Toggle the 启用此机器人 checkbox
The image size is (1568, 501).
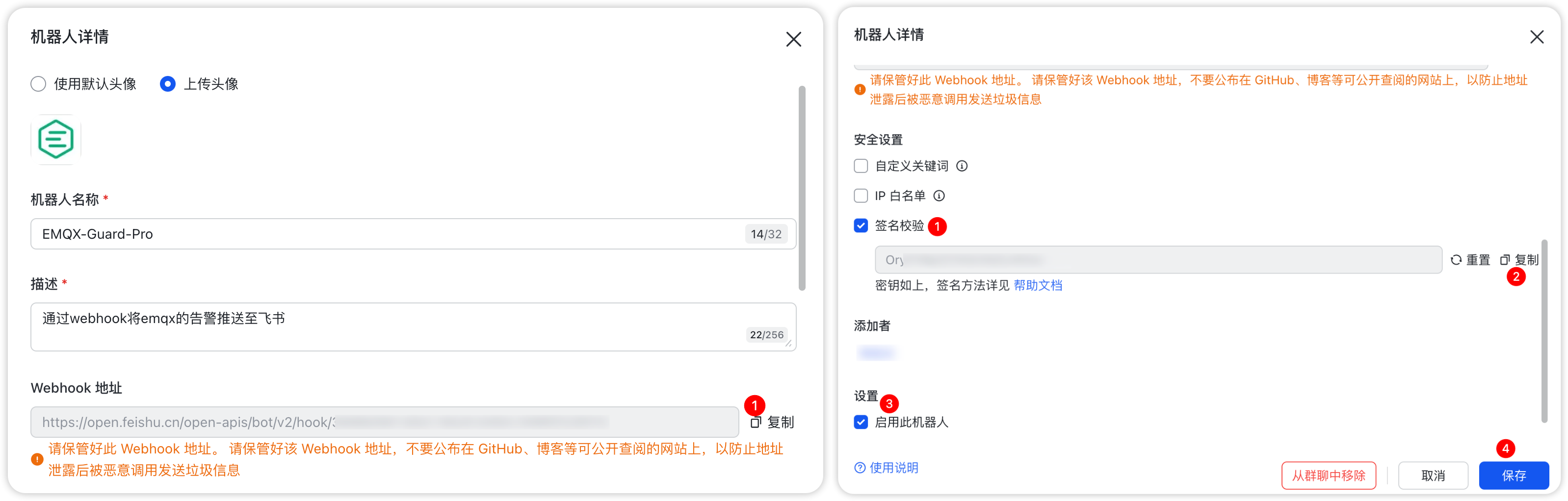point(861,422)
